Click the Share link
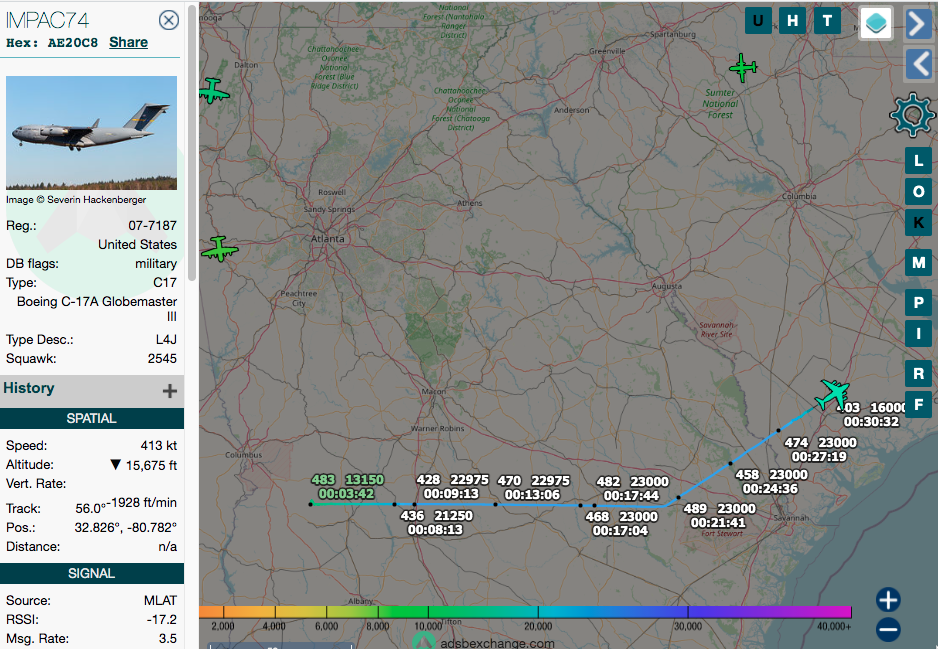The width and height of the screenshot is (938, 649). click(x=129, y=42)
